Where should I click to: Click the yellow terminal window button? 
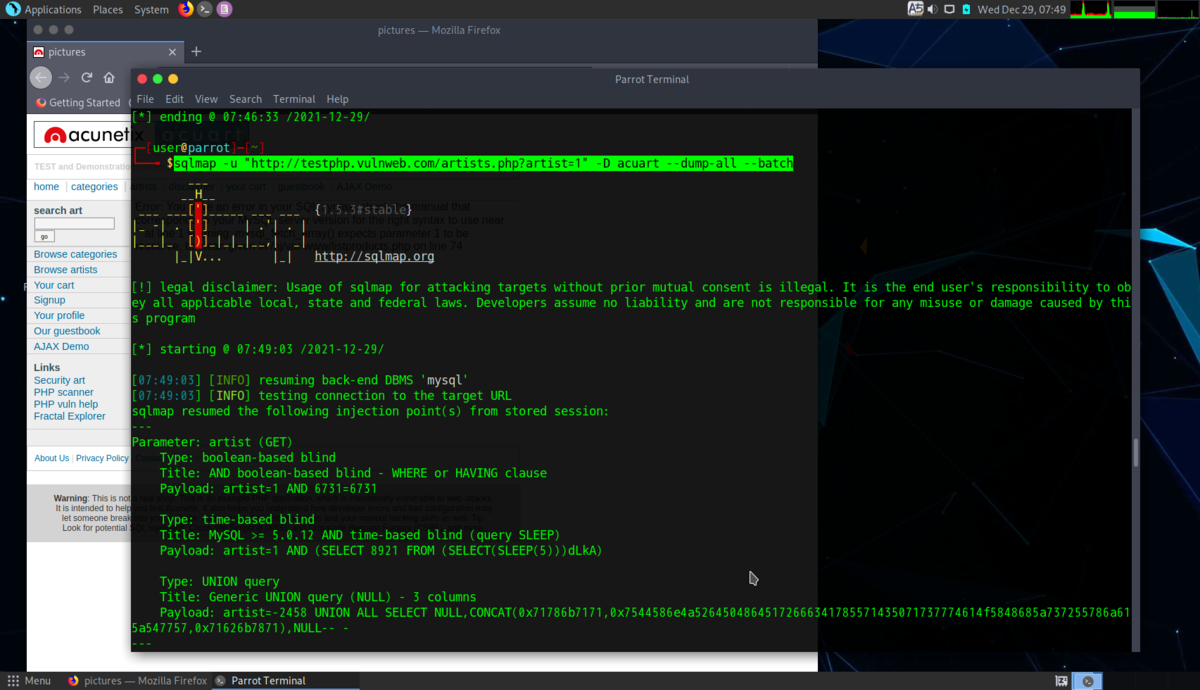tap(172, 79)
